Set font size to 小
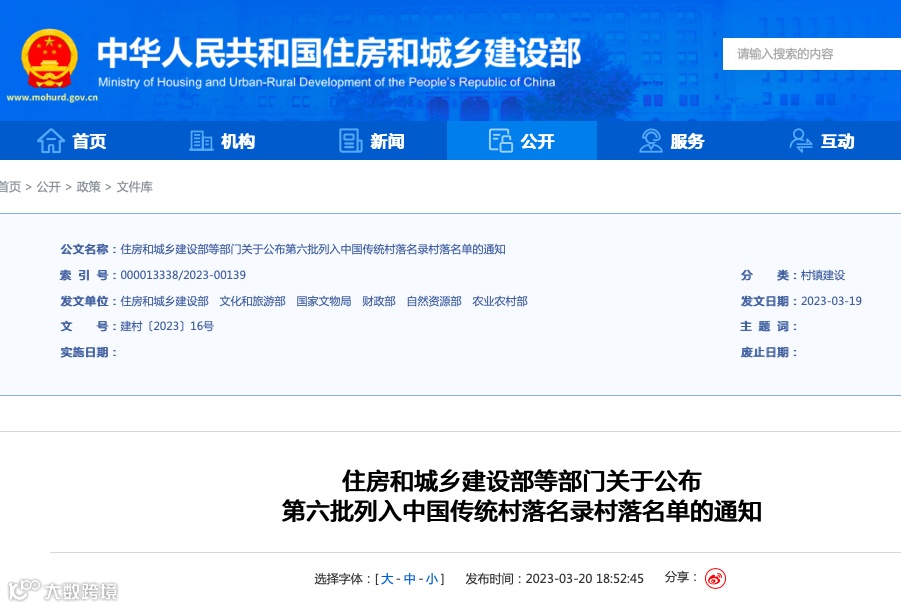 [432, 579]
